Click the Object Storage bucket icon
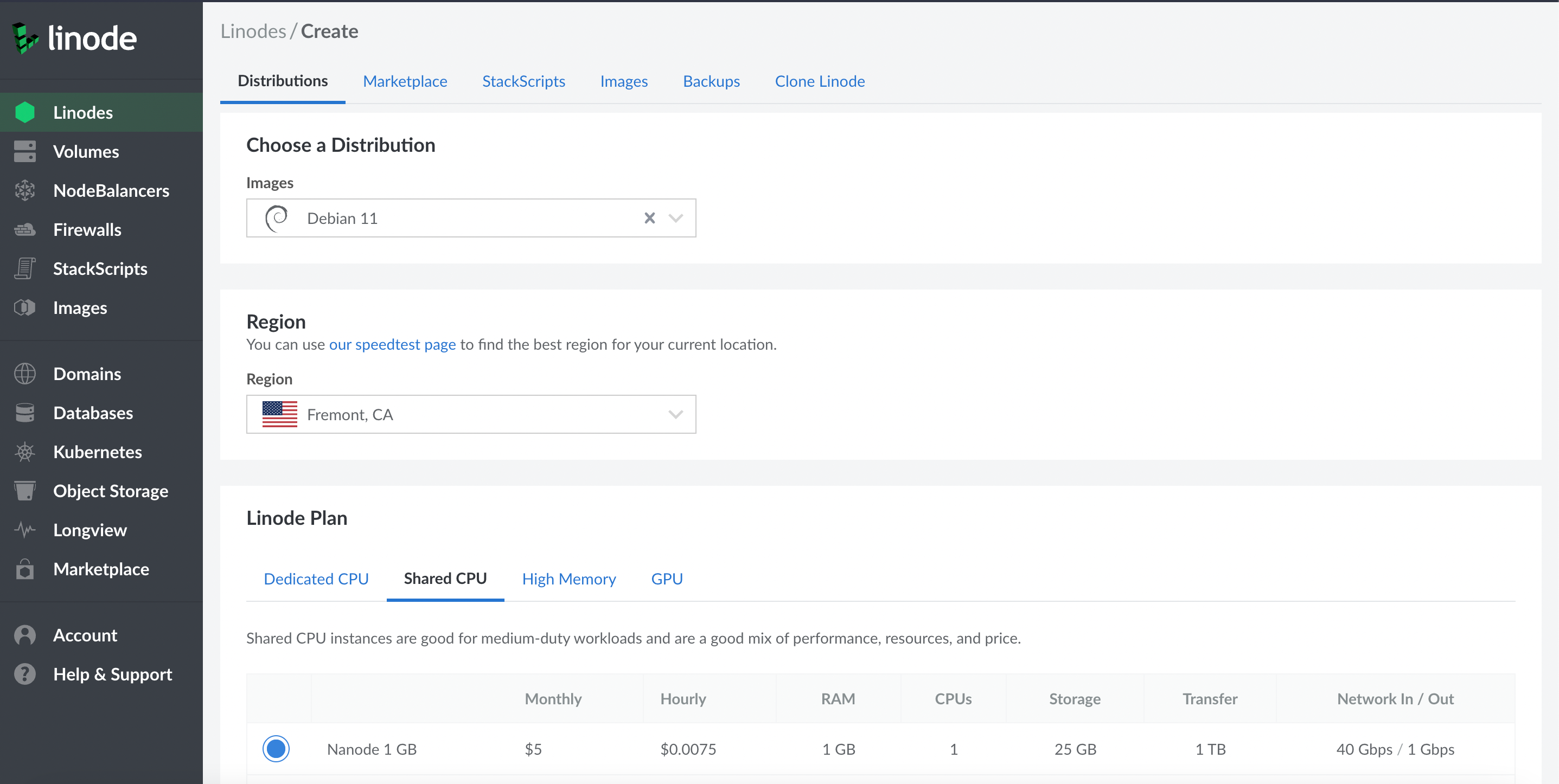This screenshot has height=784, width=1559. (25, 491)
